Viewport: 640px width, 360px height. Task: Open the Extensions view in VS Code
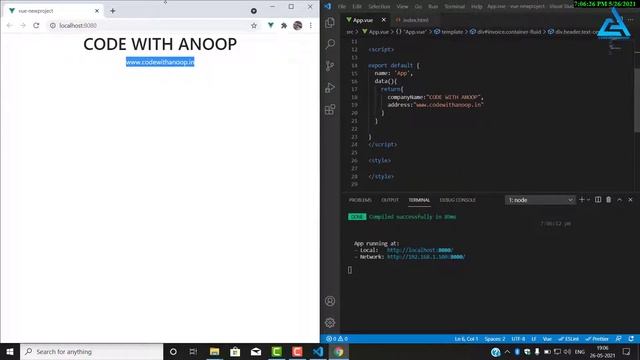click(330, 109)
